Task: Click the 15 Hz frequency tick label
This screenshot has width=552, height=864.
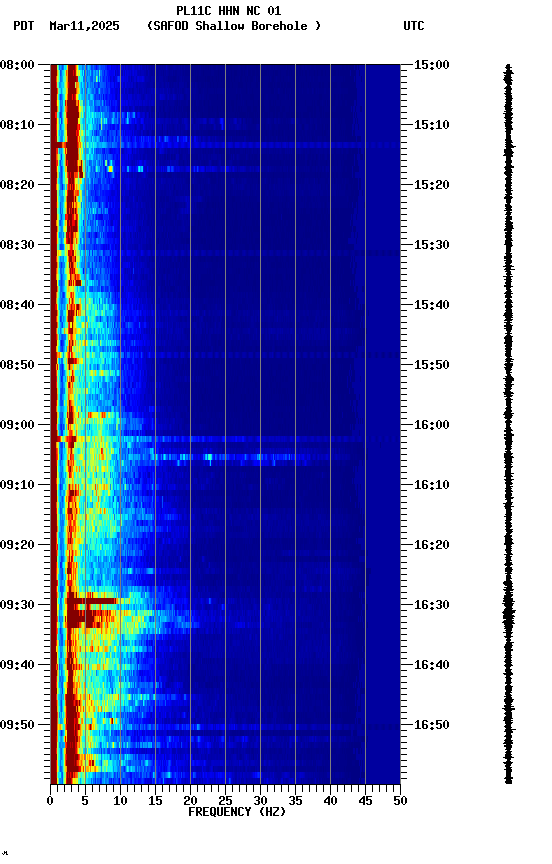Action: tap(155, 801)
